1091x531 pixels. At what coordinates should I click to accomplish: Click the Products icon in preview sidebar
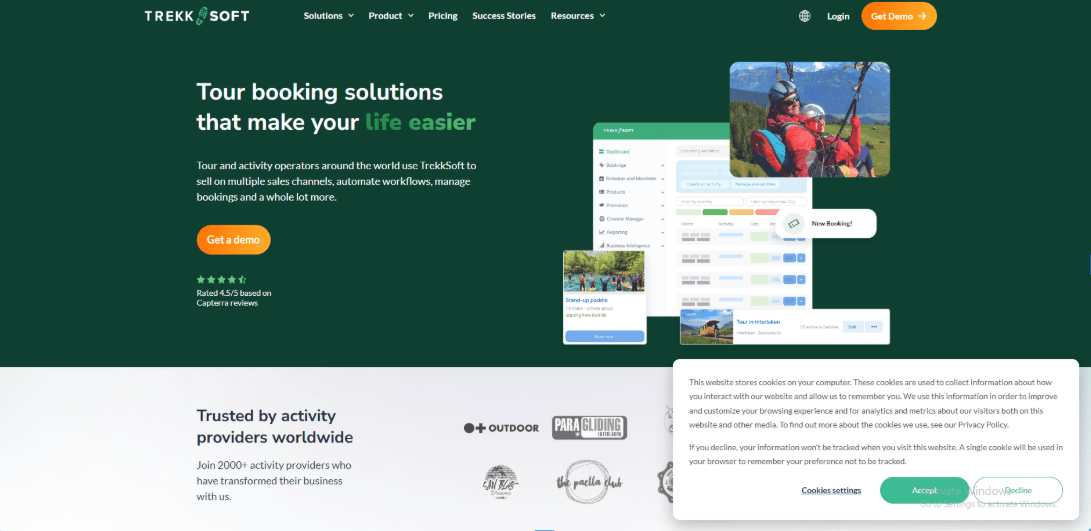tap(601, 191)
